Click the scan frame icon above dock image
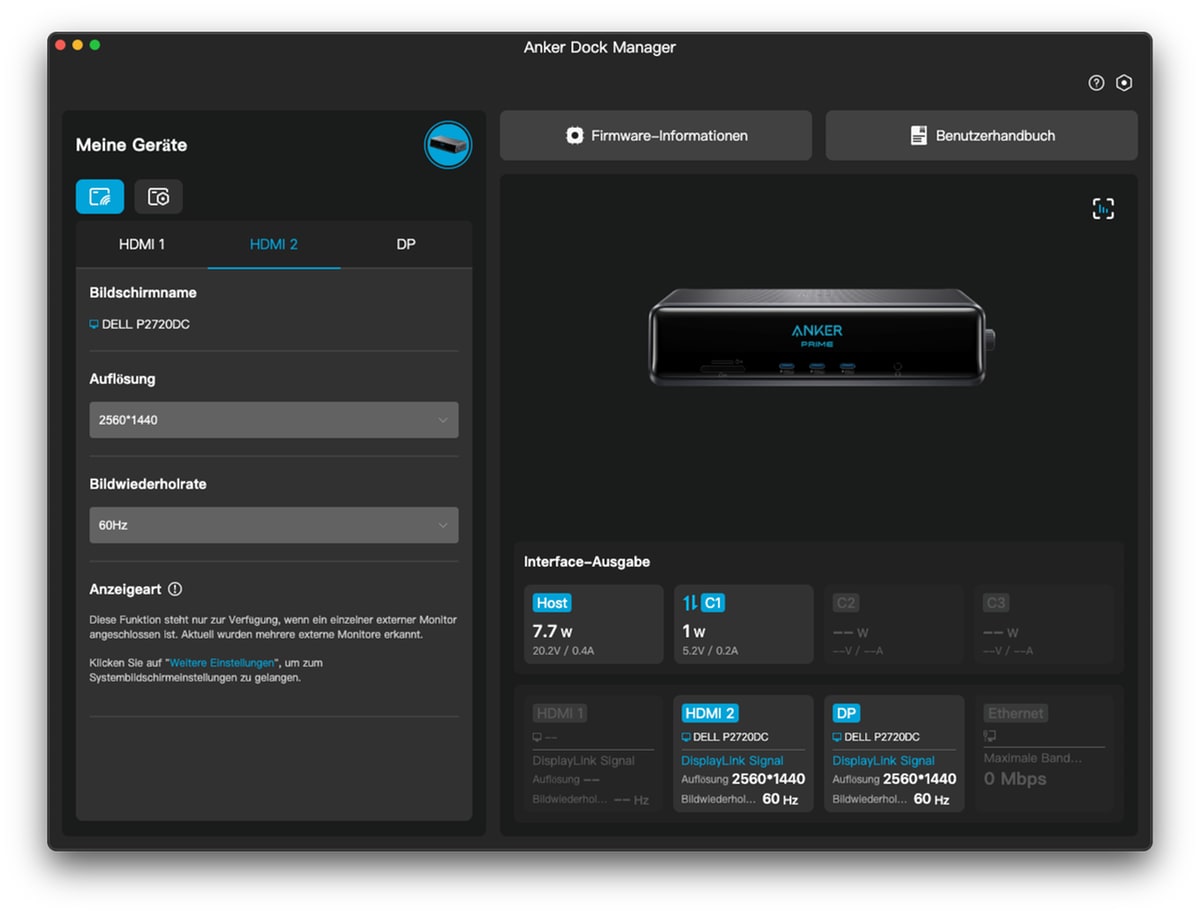The image size is (1200, 914). [x=1102, y=208]
